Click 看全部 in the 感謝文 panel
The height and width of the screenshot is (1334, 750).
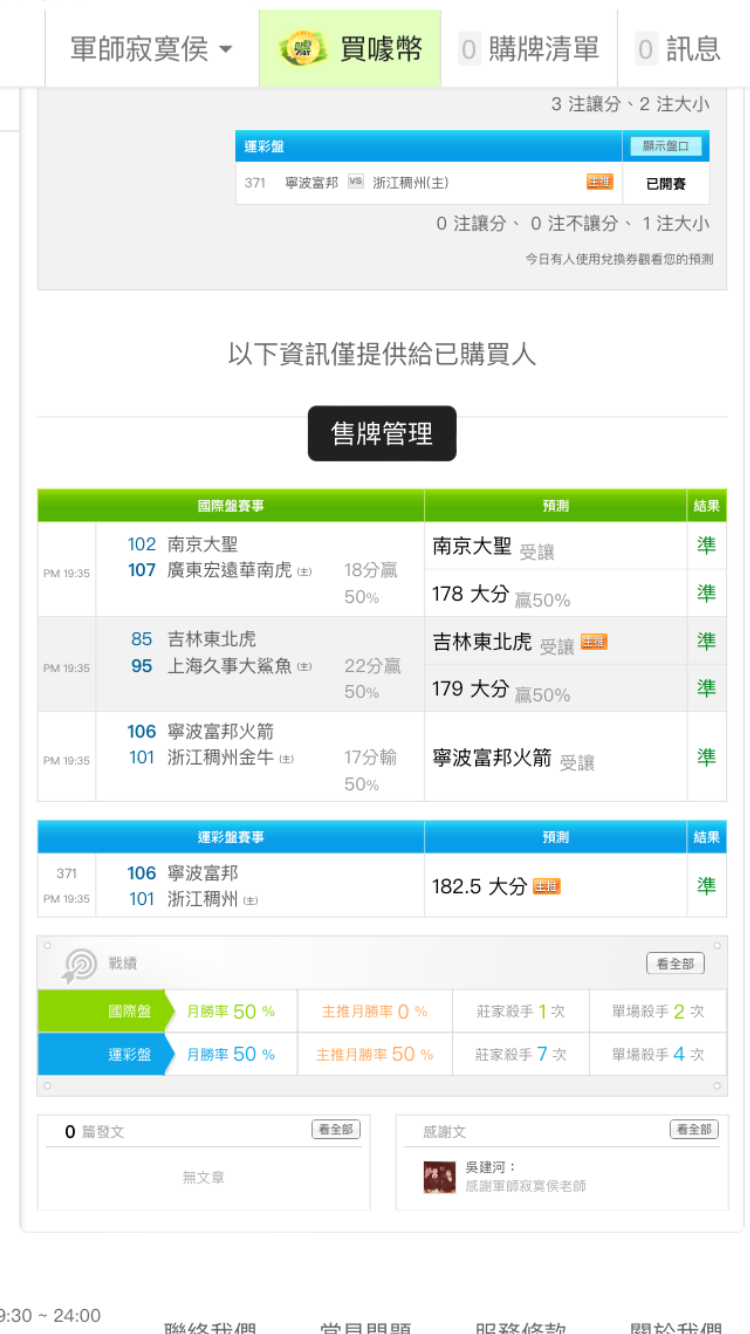[694, 1130]
